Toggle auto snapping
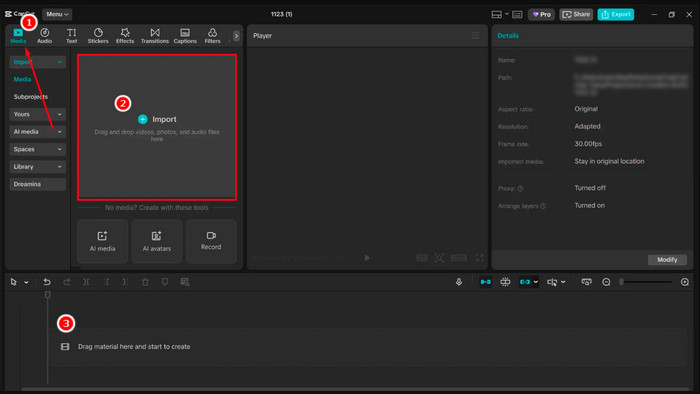This screenshot has width=700, height=394. [505, 282]
